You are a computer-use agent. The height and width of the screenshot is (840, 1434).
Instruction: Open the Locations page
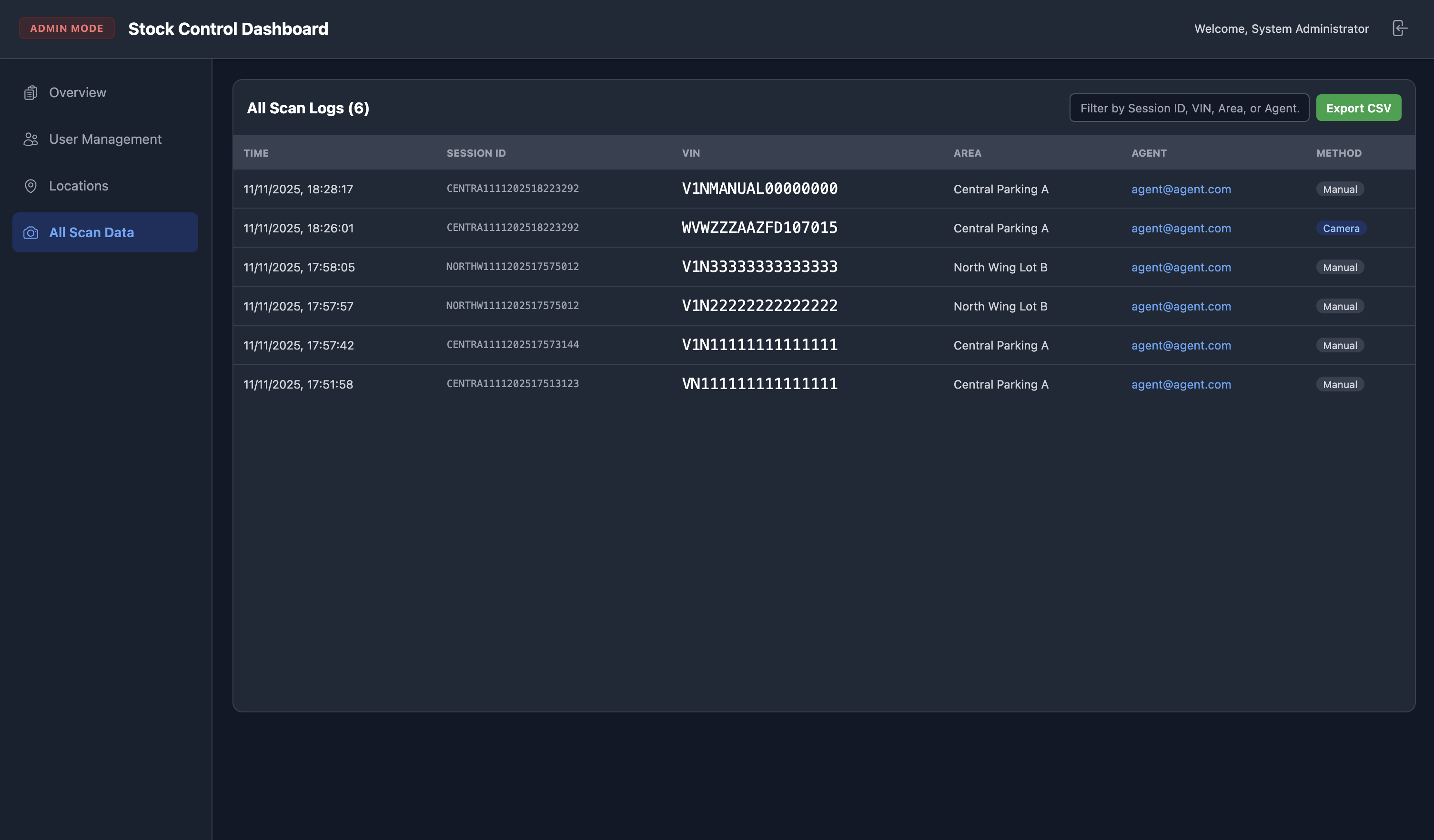[79, 186]
